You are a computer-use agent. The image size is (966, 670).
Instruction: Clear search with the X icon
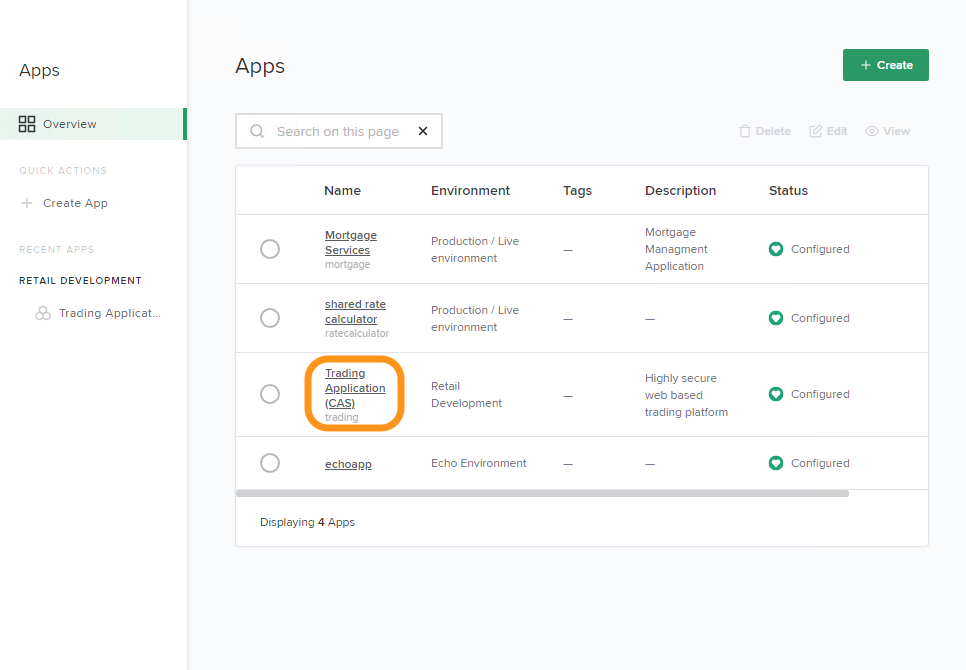423,131
